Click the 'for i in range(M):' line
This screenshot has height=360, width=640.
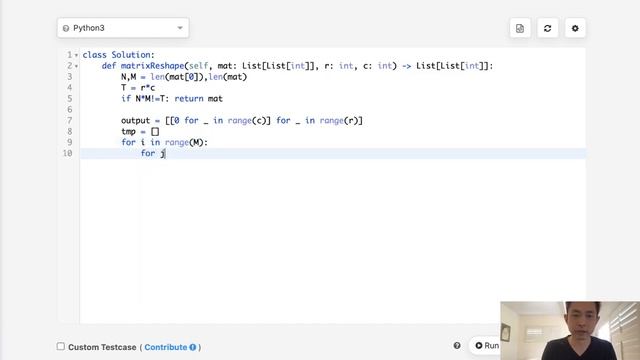(164, 142)
